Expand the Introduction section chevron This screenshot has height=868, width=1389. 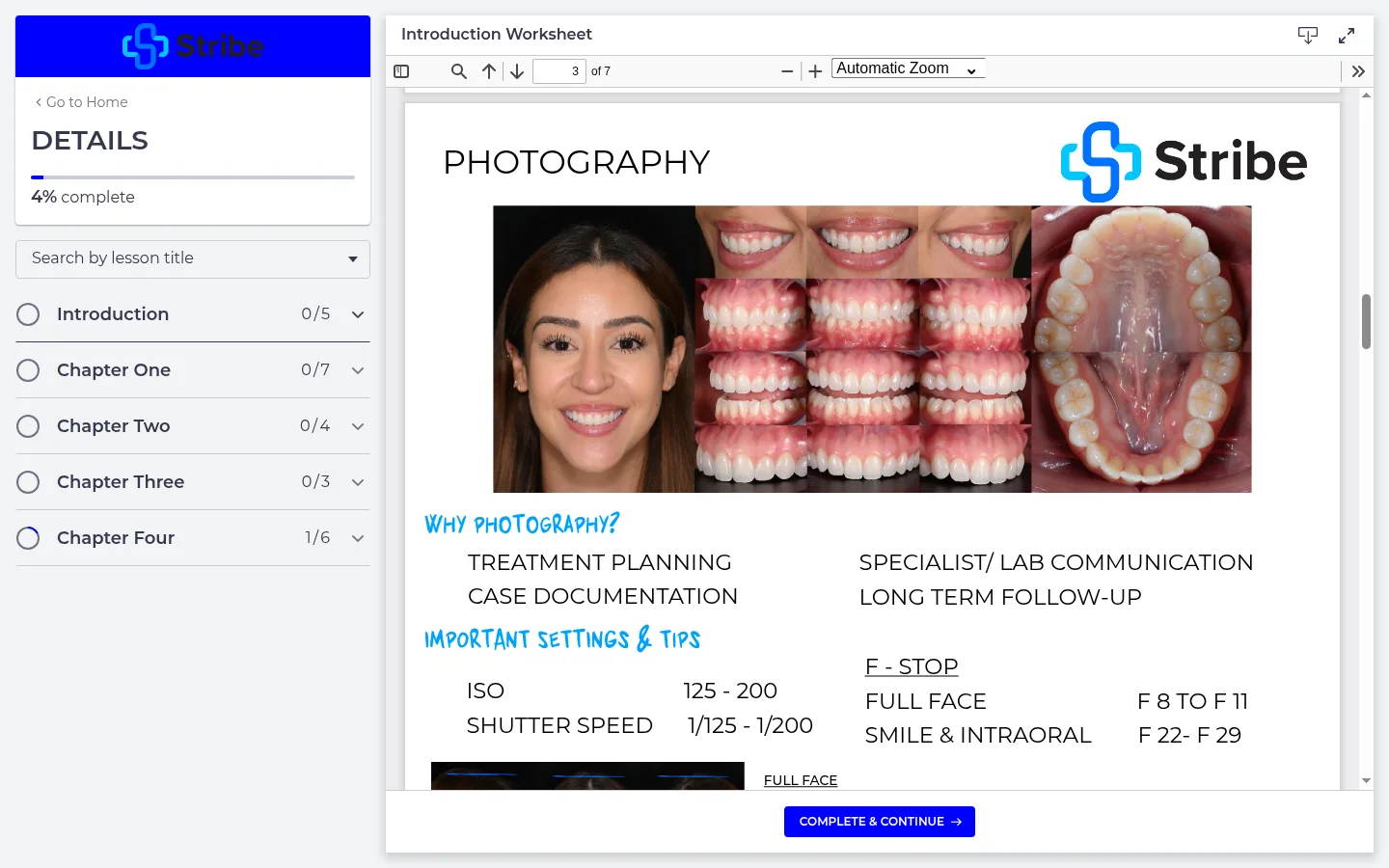[x=358, y=314]
